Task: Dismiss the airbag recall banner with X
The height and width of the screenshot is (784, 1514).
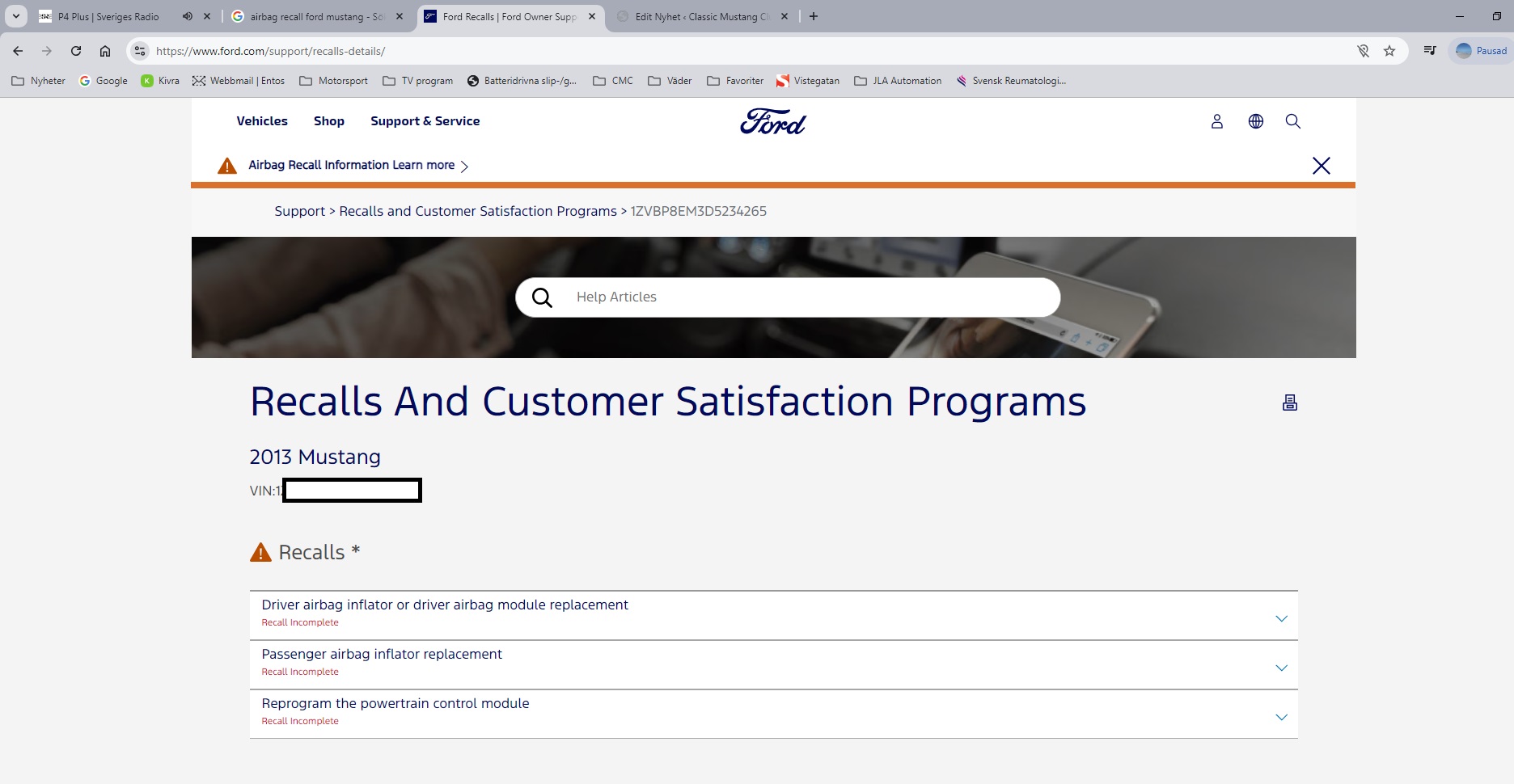Action: 1321,166
